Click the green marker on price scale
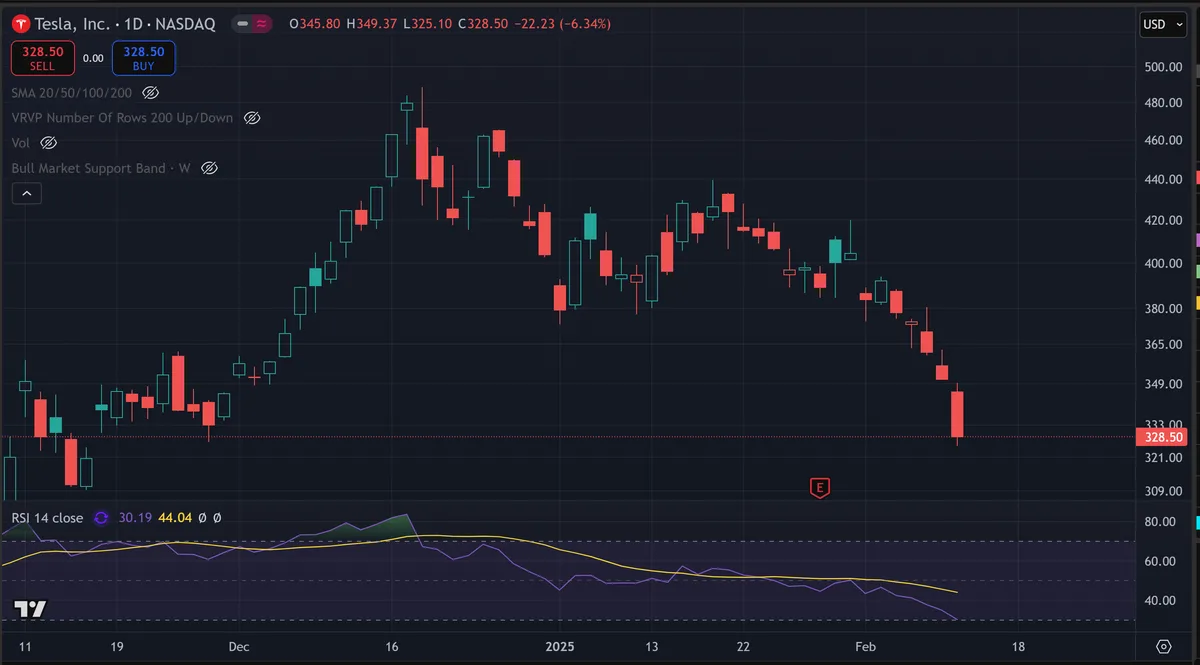The image size is (1200, 665). click(x=1197, y=271)
